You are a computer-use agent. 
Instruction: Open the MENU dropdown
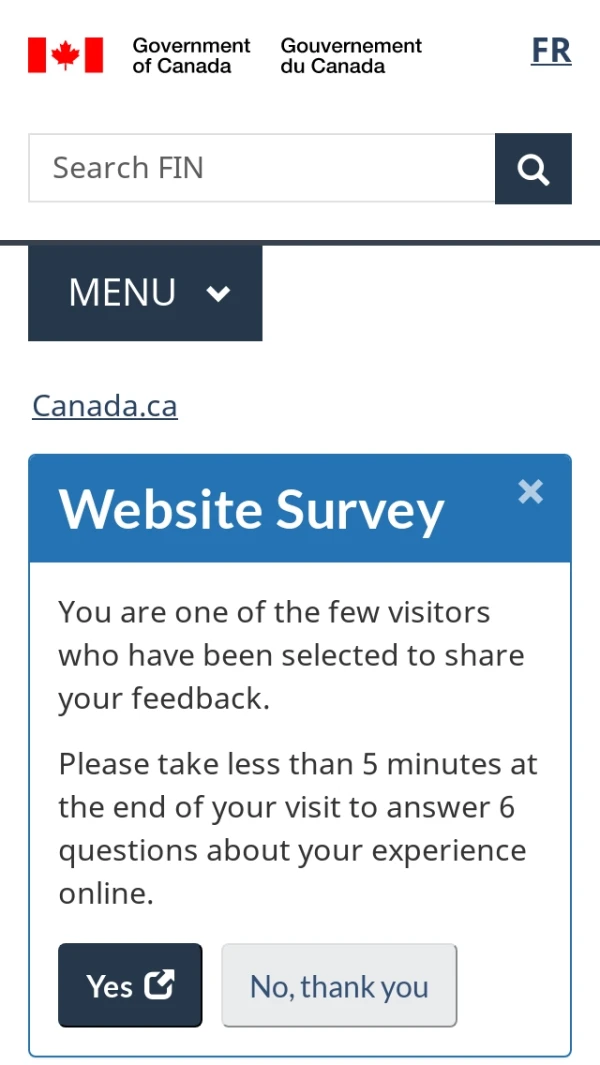(x=145, y=293)
